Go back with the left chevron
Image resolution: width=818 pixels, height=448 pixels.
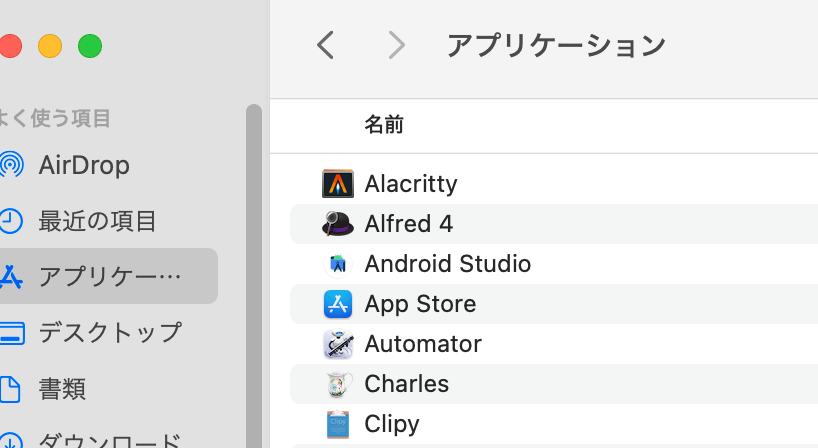pyautogui.click(x=325, y=45)
